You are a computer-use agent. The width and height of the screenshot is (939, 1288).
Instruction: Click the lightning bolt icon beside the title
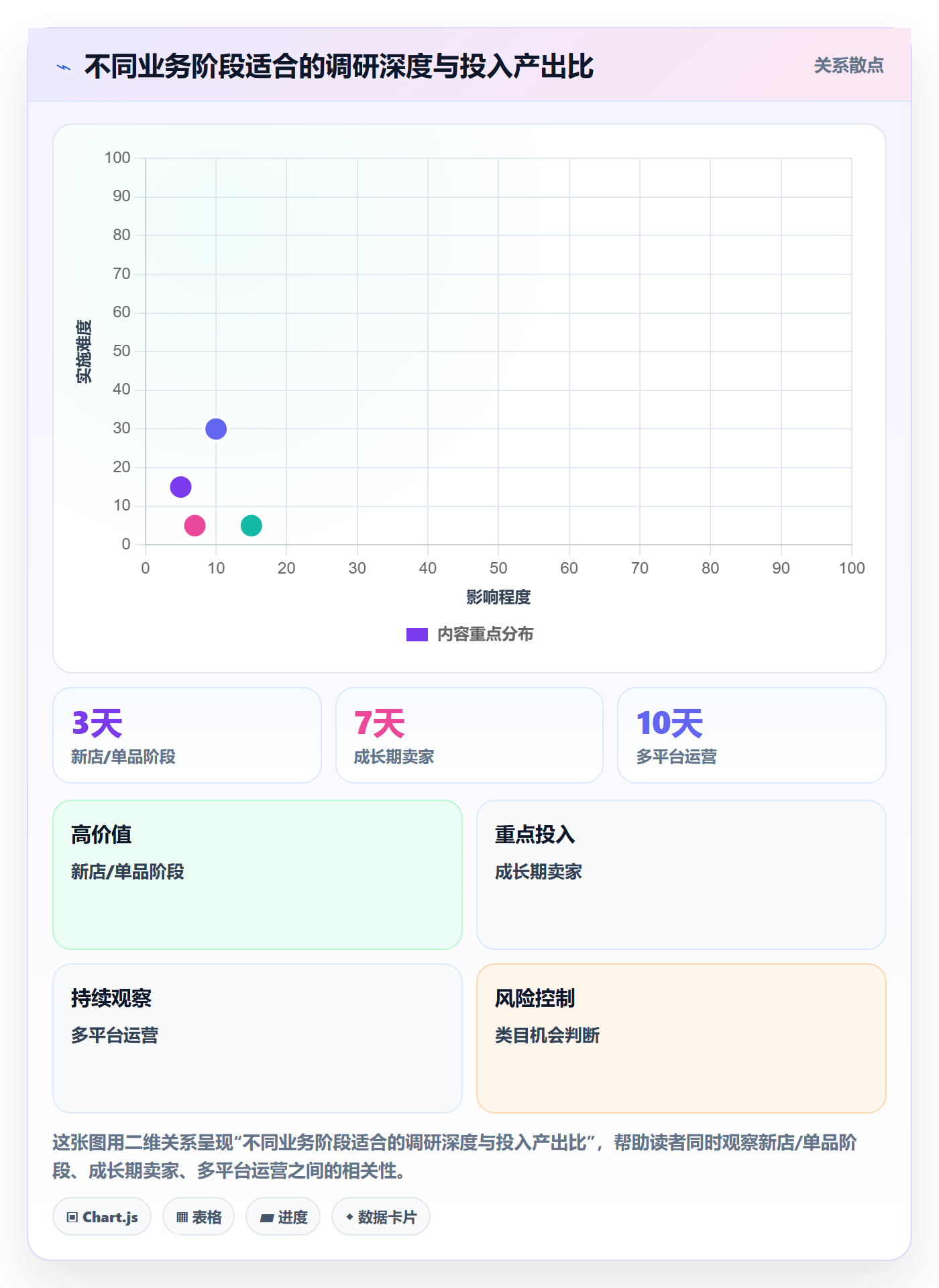[x=64, y=67]
